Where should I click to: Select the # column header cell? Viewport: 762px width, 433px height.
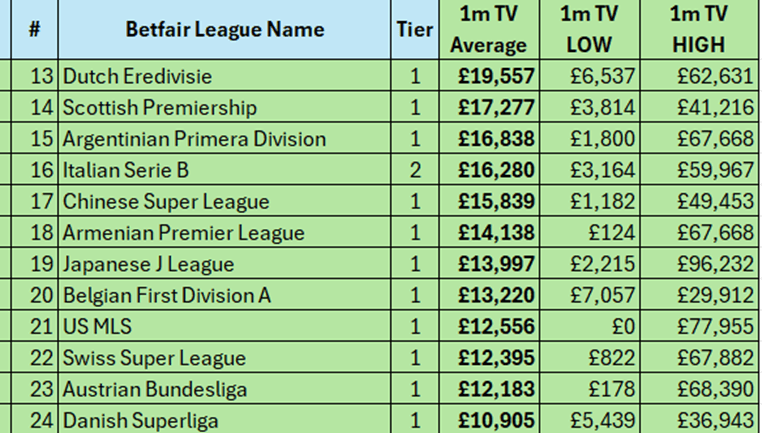pyautogui.click(x=34, y=29)
